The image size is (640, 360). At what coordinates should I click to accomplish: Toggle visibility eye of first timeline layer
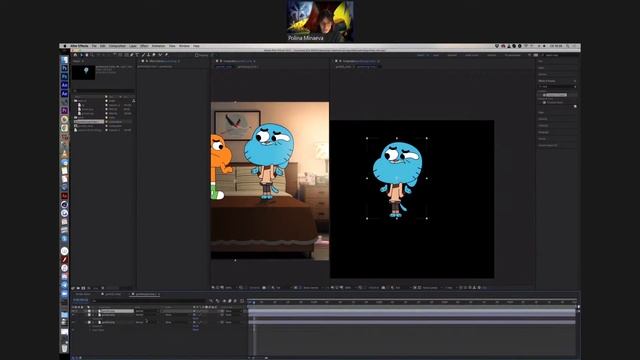pos(73,311)
